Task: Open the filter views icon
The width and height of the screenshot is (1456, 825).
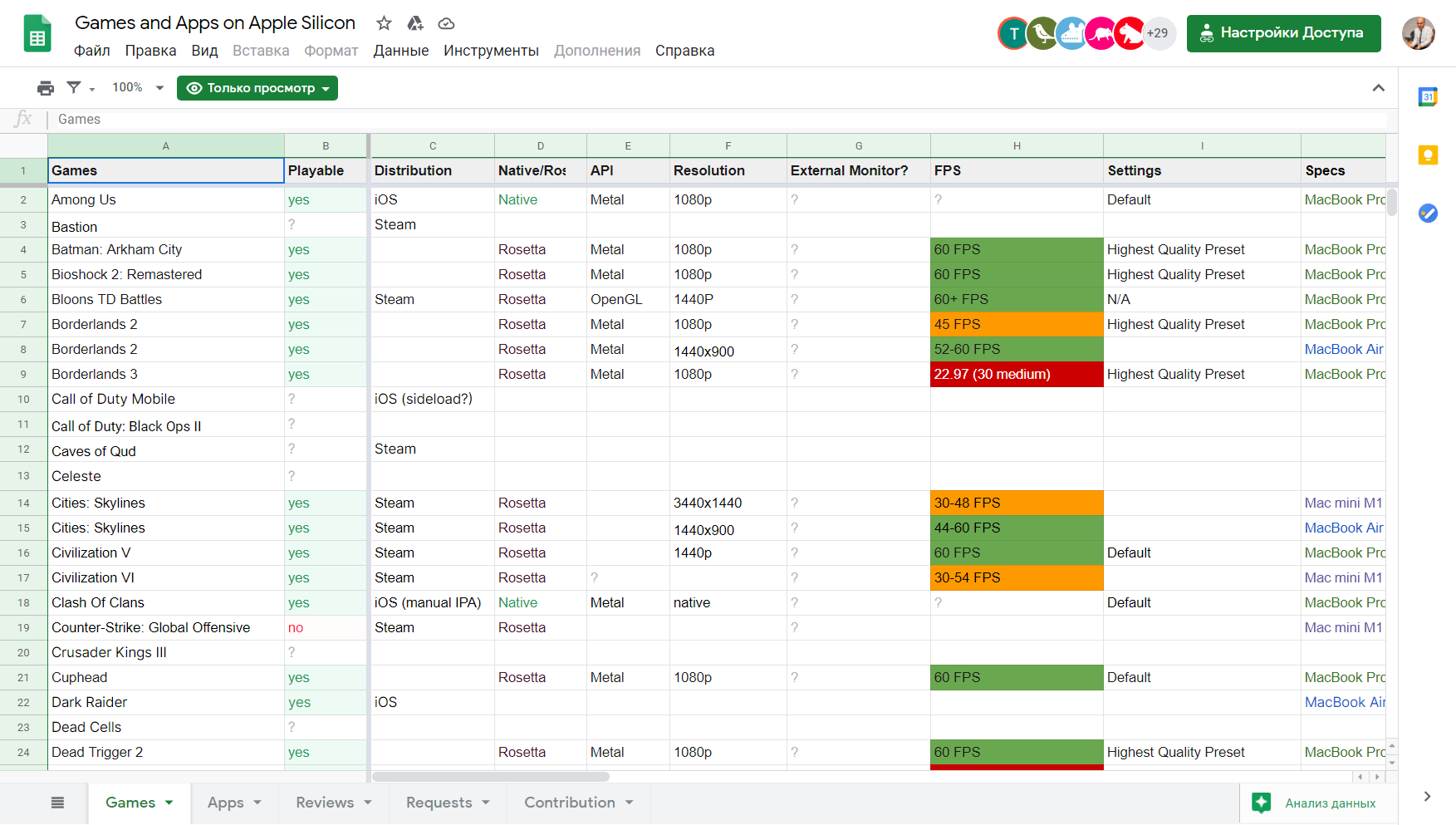Action: coord(74,87)
